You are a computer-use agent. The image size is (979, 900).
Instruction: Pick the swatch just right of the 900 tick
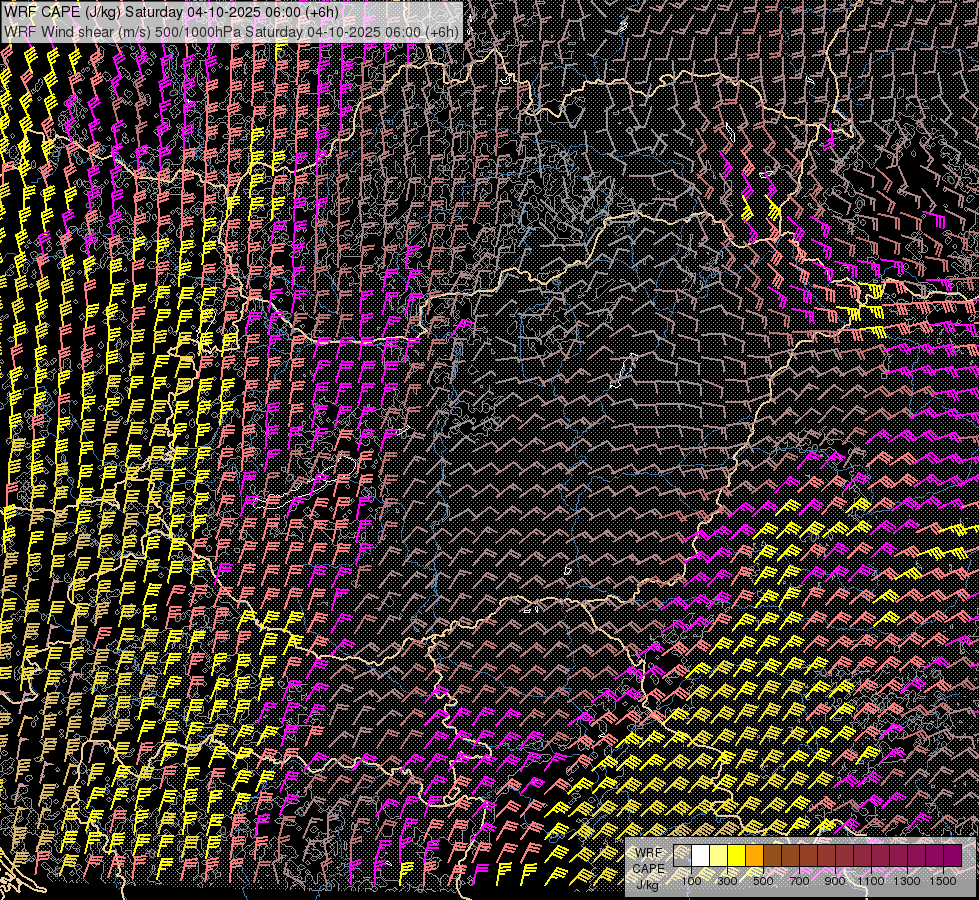click(844, 856)
